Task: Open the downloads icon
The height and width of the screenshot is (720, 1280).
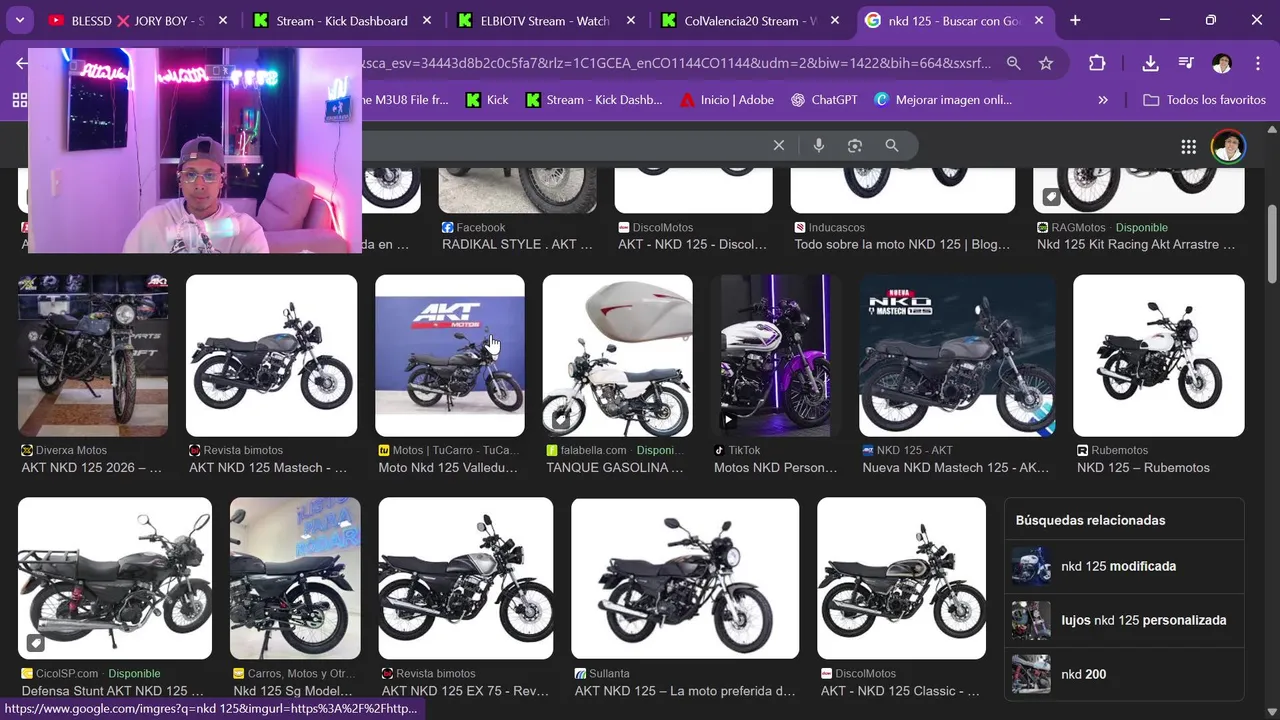Action: (x=1150, y=63)
